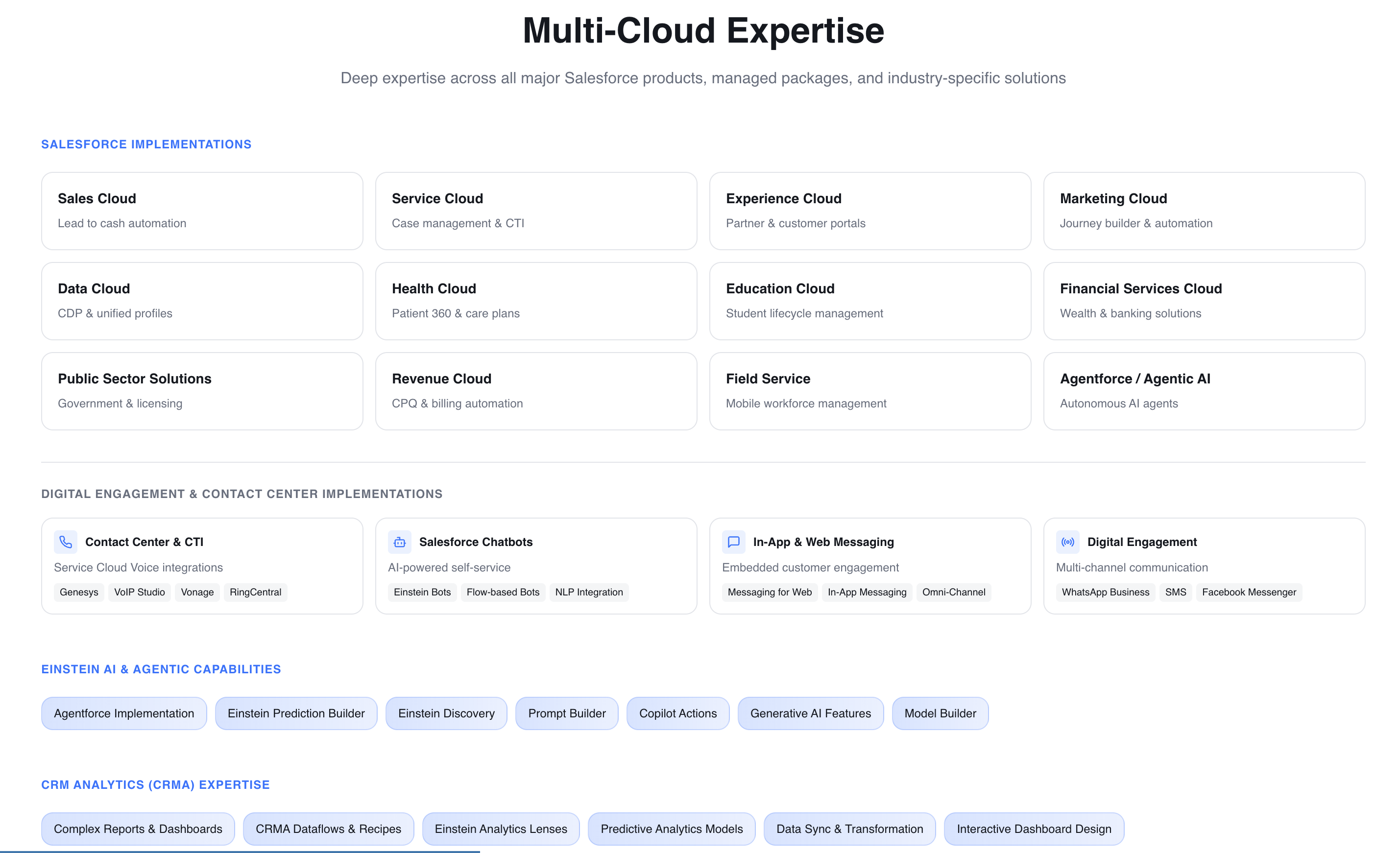The image size is (1400, 853).
Task: Select the Model Builder pill
Action: point(940,713)
